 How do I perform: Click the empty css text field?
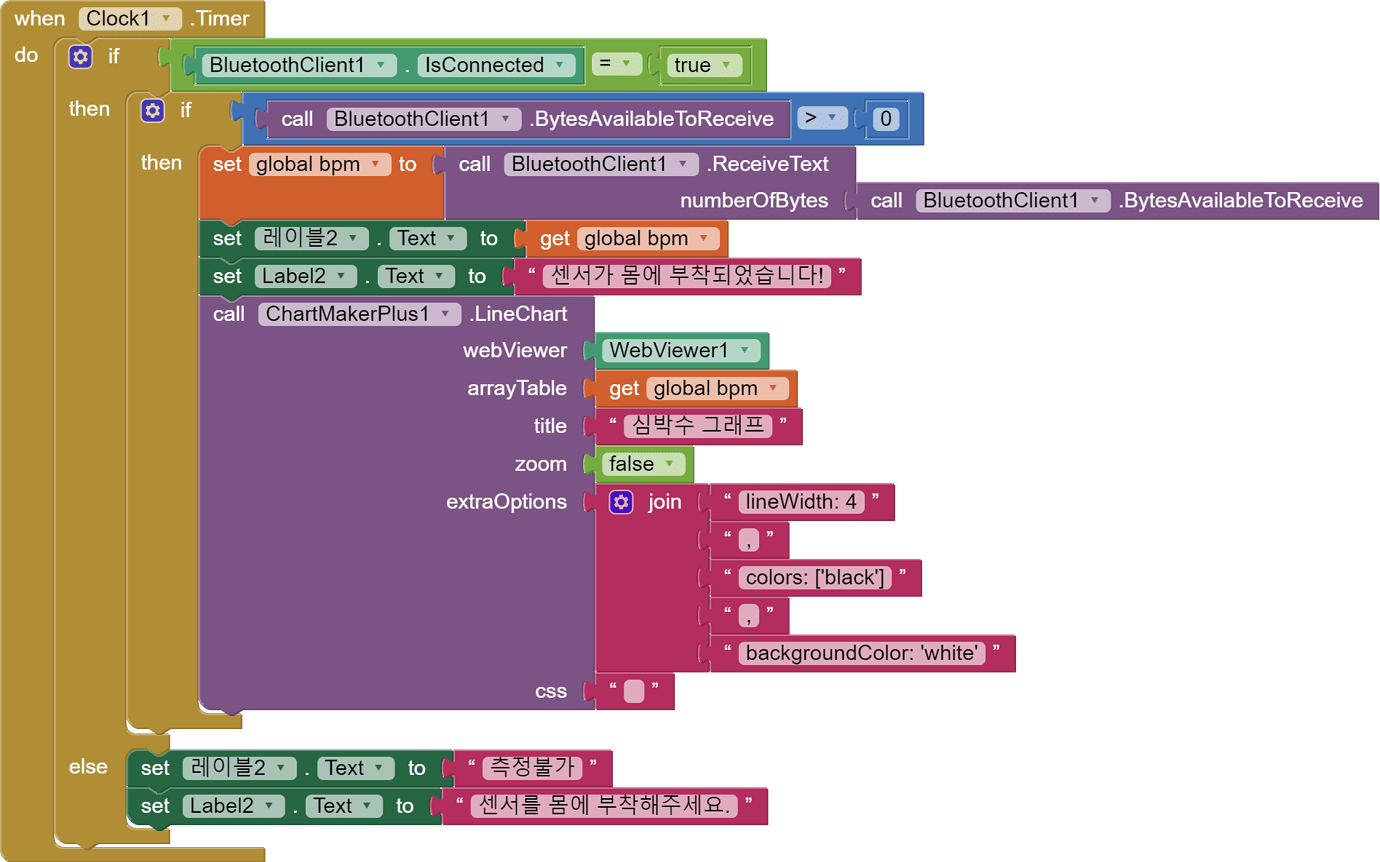pos(633,692)
